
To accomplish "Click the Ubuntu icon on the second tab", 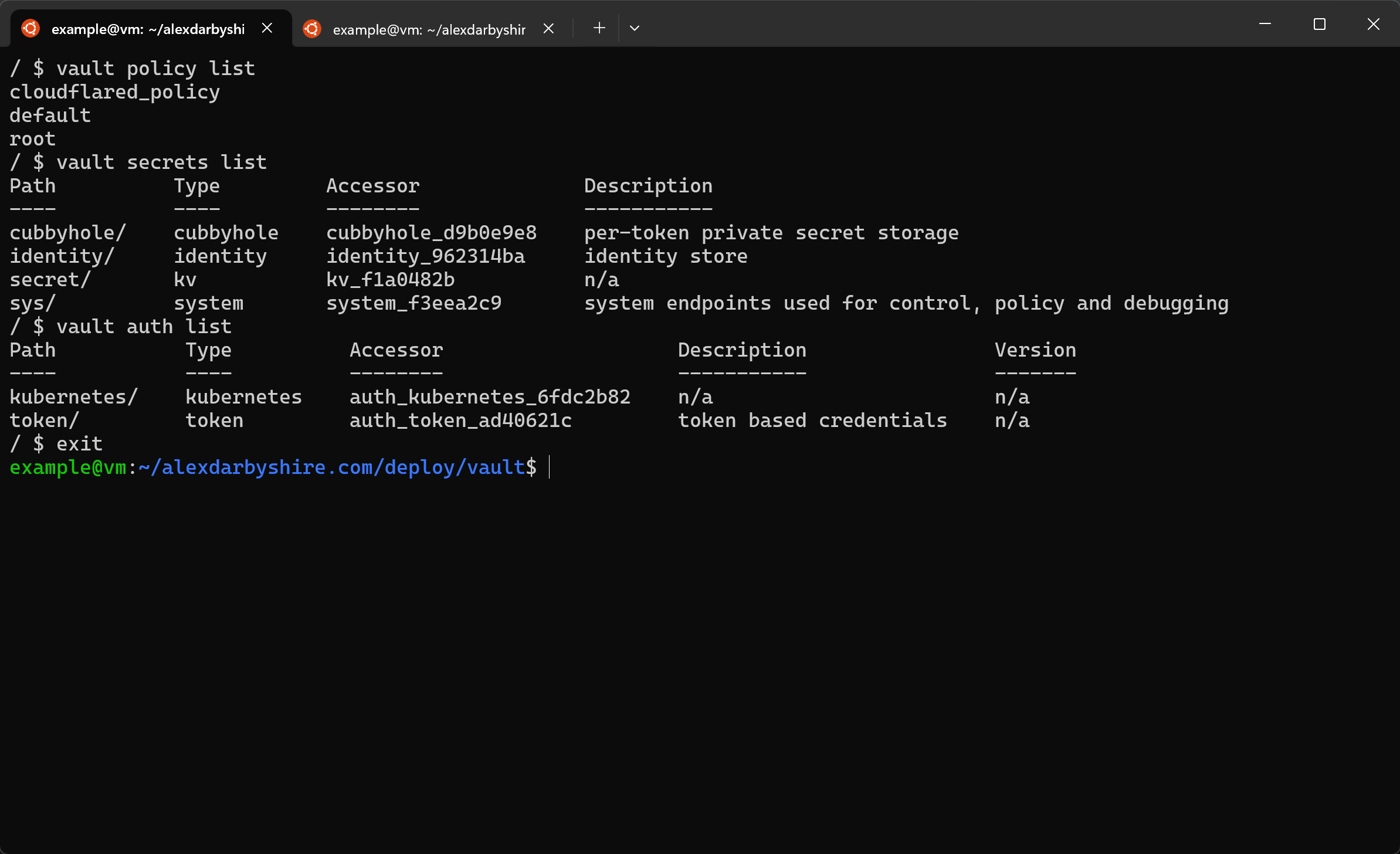I will click(312, 28).
